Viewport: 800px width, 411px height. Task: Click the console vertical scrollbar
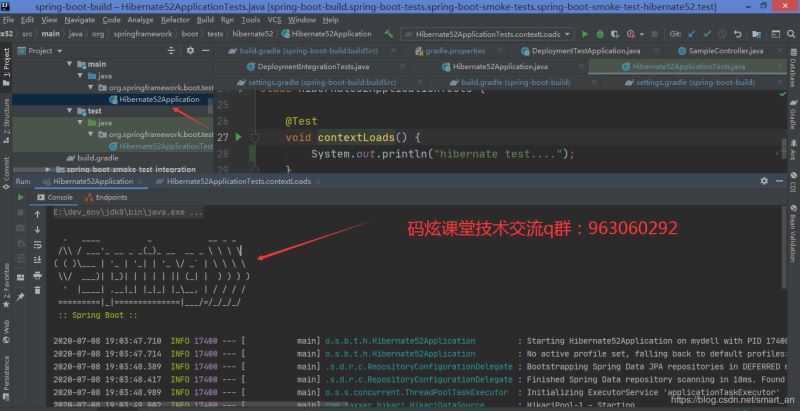click(784, 247)
